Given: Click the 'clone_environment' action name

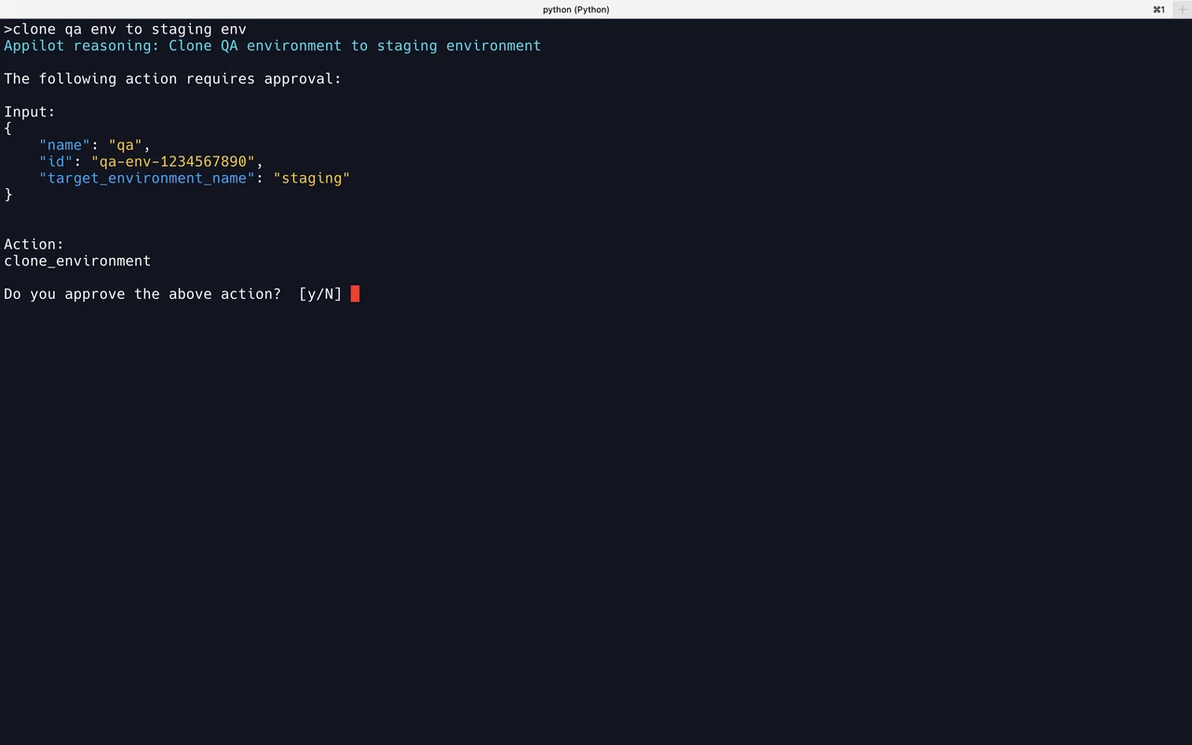Looking at the screenshot, I should coord(78,261).
